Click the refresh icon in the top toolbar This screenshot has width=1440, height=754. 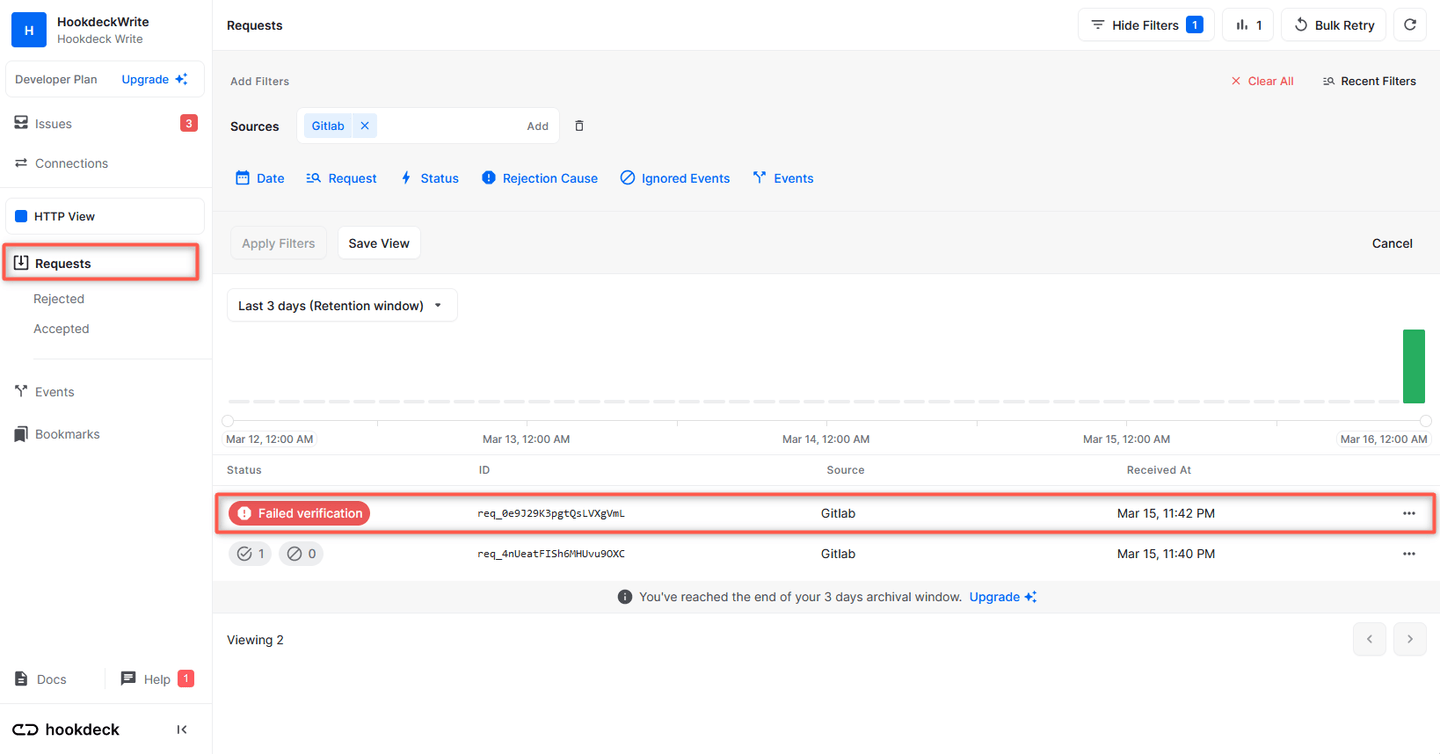point(1410,24)
